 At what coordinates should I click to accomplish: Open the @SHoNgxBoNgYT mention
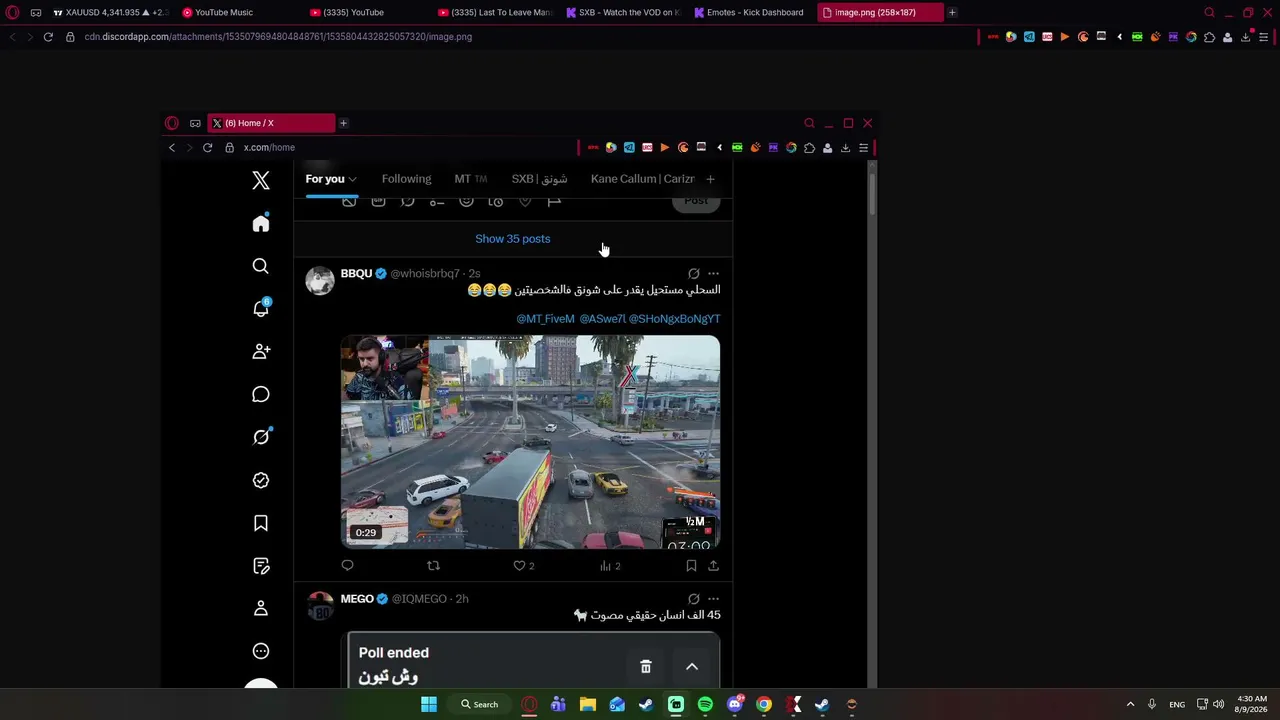pos(674,319)
